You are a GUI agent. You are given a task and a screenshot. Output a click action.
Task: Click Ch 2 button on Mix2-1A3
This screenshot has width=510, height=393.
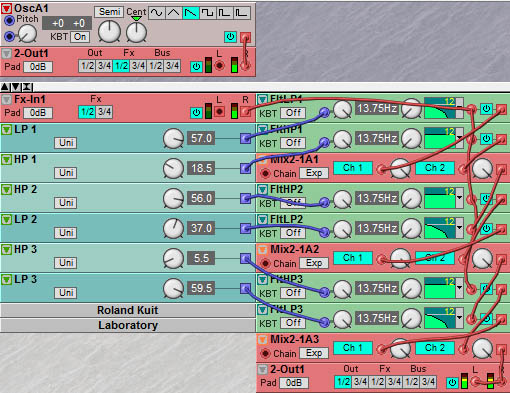point(435,348)
